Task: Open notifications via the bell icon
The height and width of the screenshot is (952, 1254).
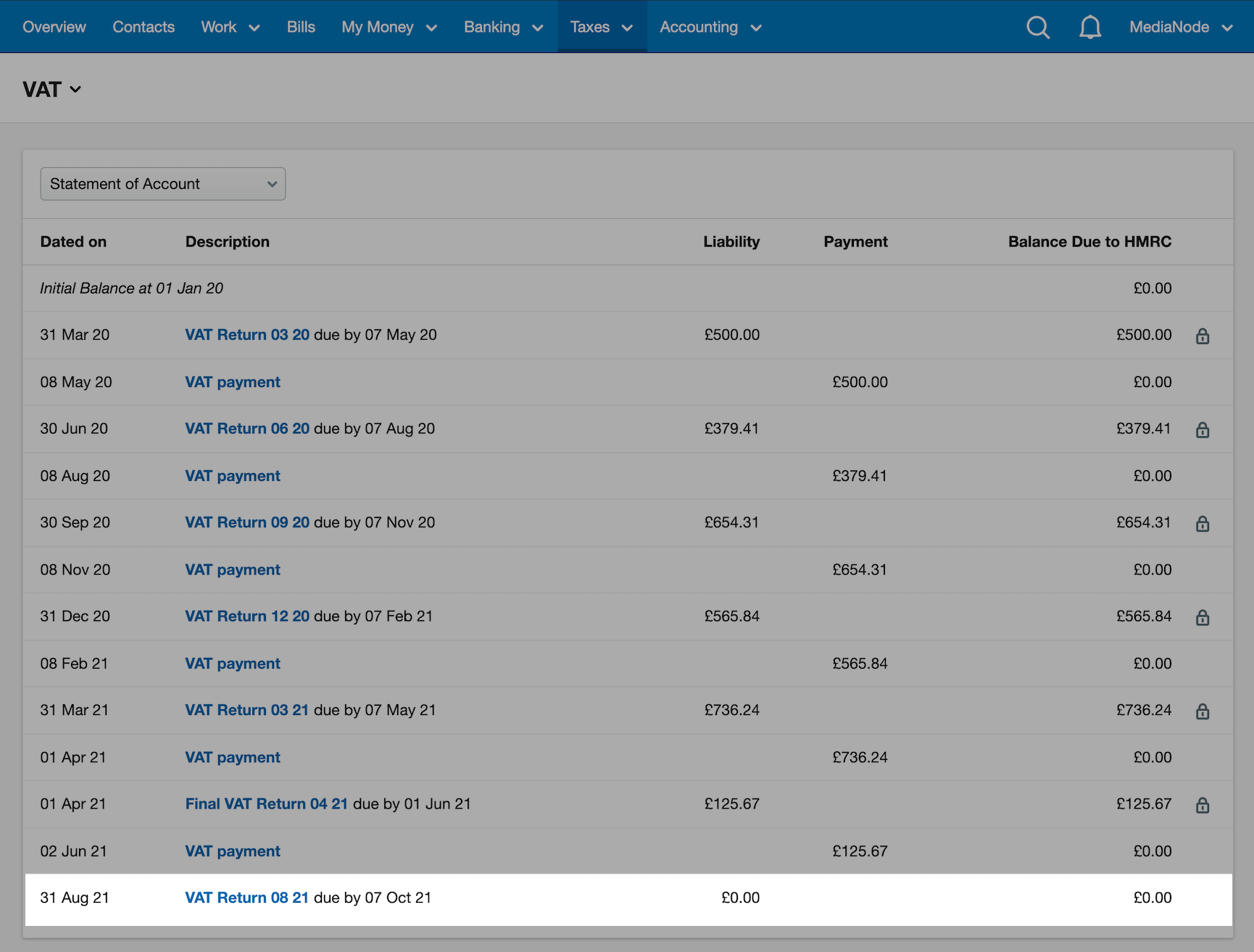Action: [x=1090, y=27]
